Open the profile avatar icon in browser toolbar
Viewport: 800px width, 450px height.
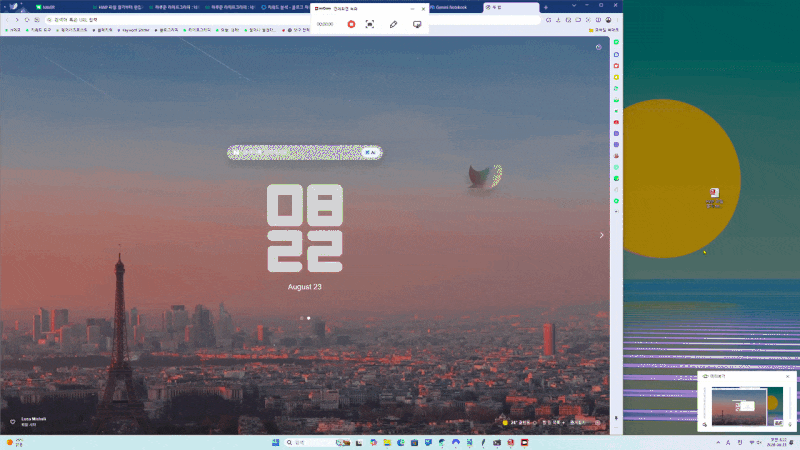point(608,20)
